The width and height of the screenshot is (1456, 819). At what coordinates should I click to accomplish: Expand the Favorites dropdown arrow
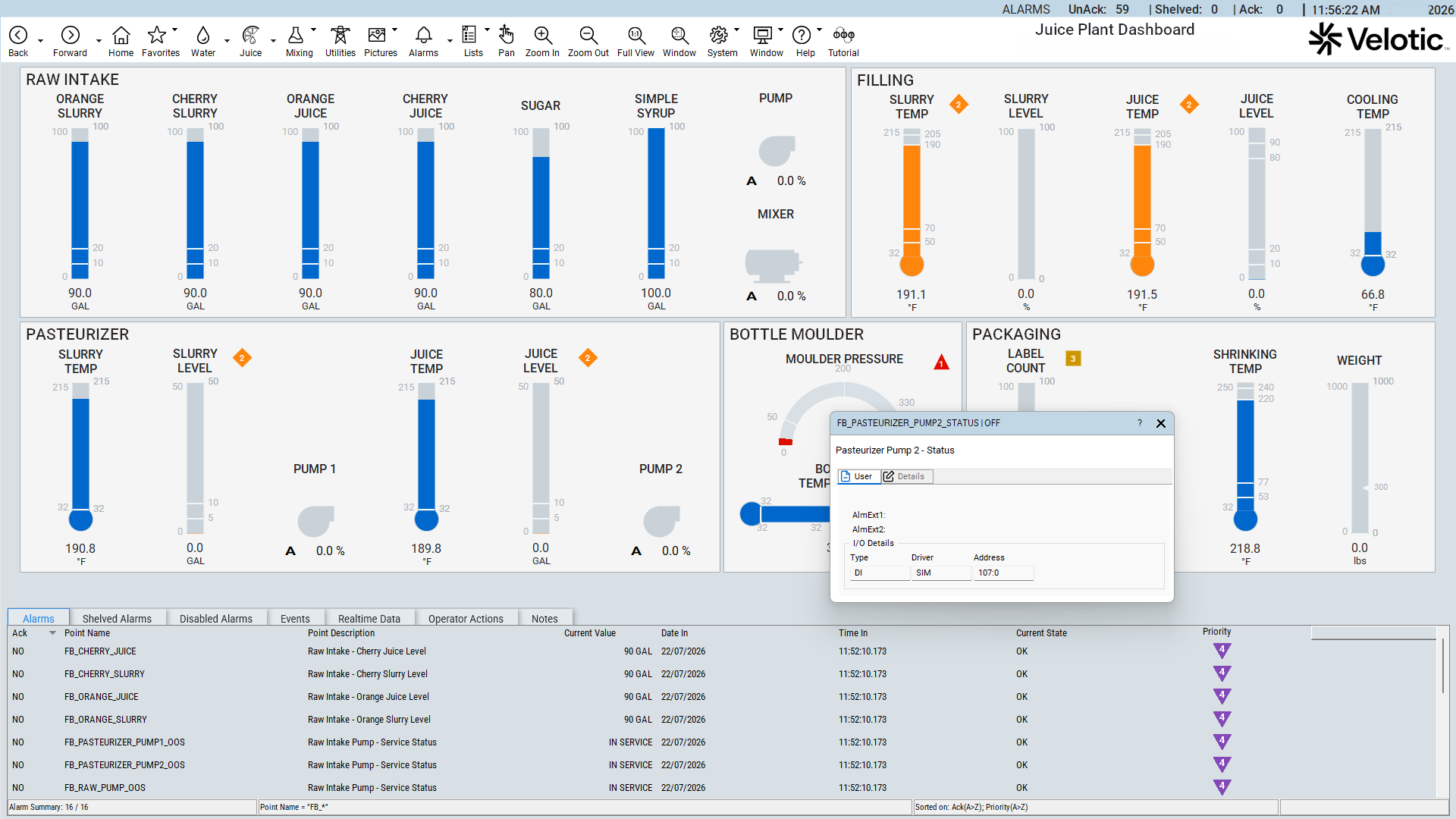(x=175, y=30)
